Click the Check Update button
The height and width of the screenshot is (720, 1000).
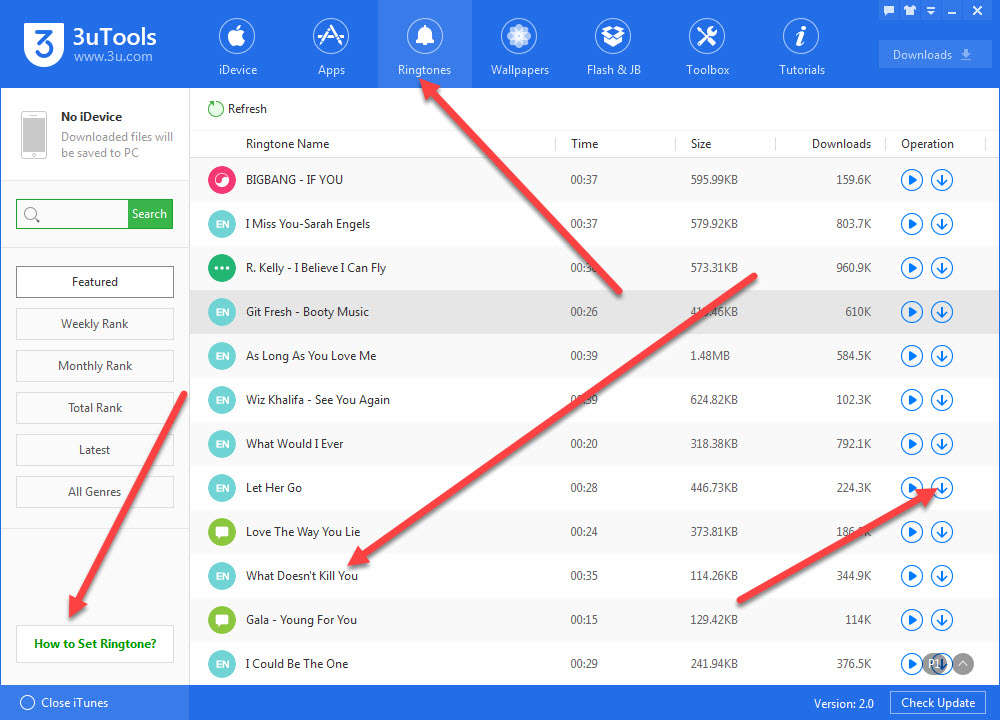(938, 703)
